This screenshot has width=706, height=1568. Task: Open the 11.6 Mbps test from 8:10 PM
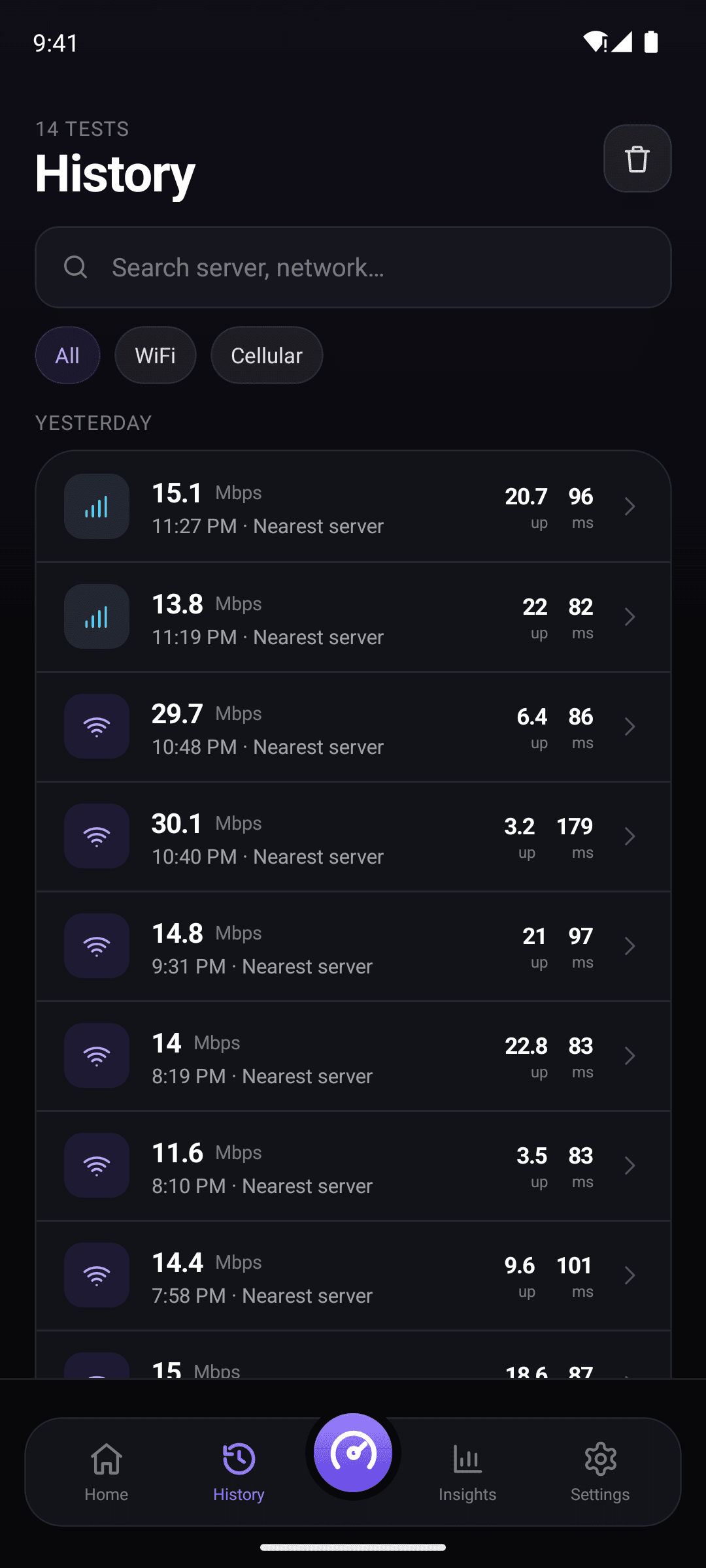pos(353,1166)
